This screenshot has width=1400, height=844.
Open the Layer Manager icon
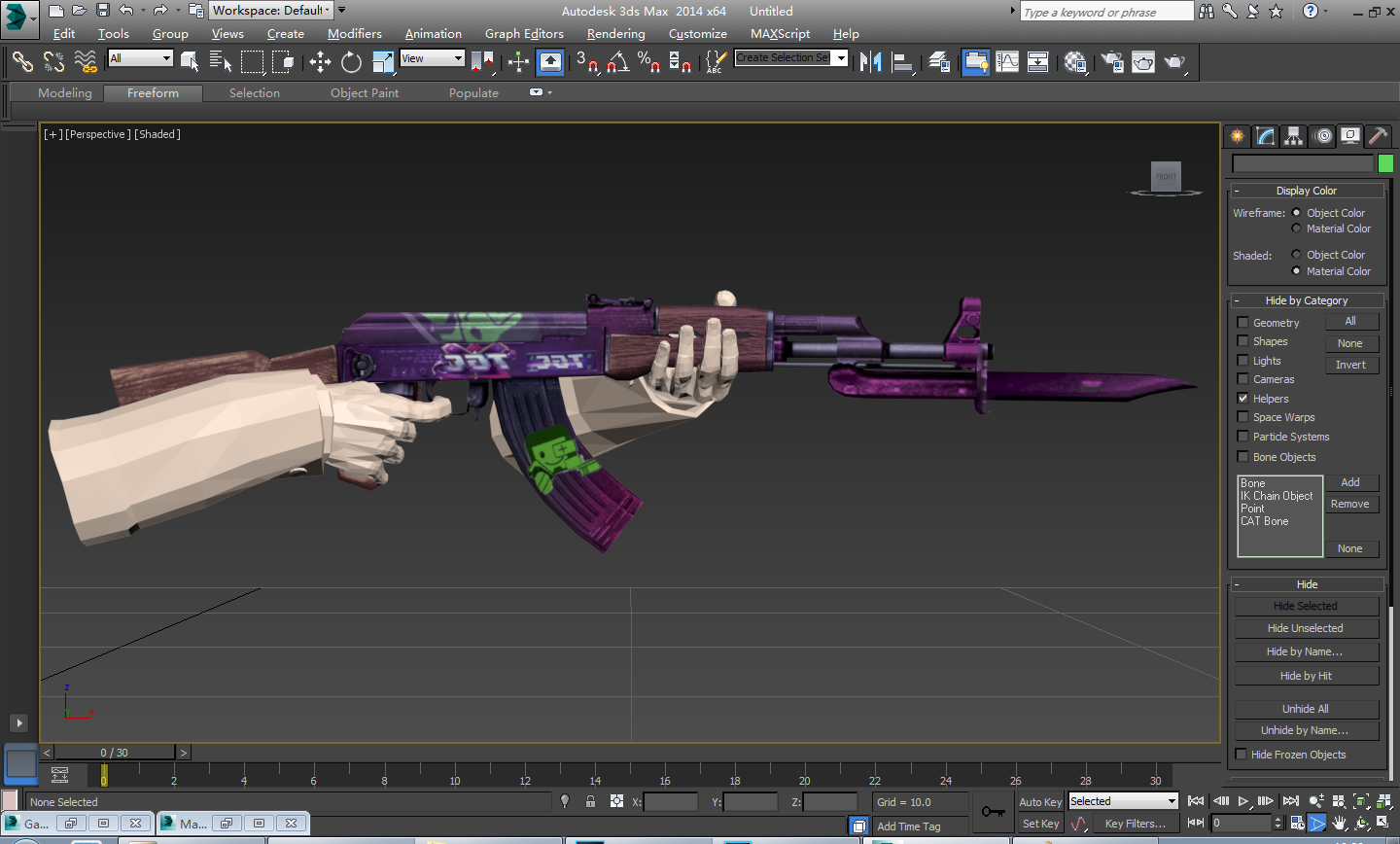point(939,62)
